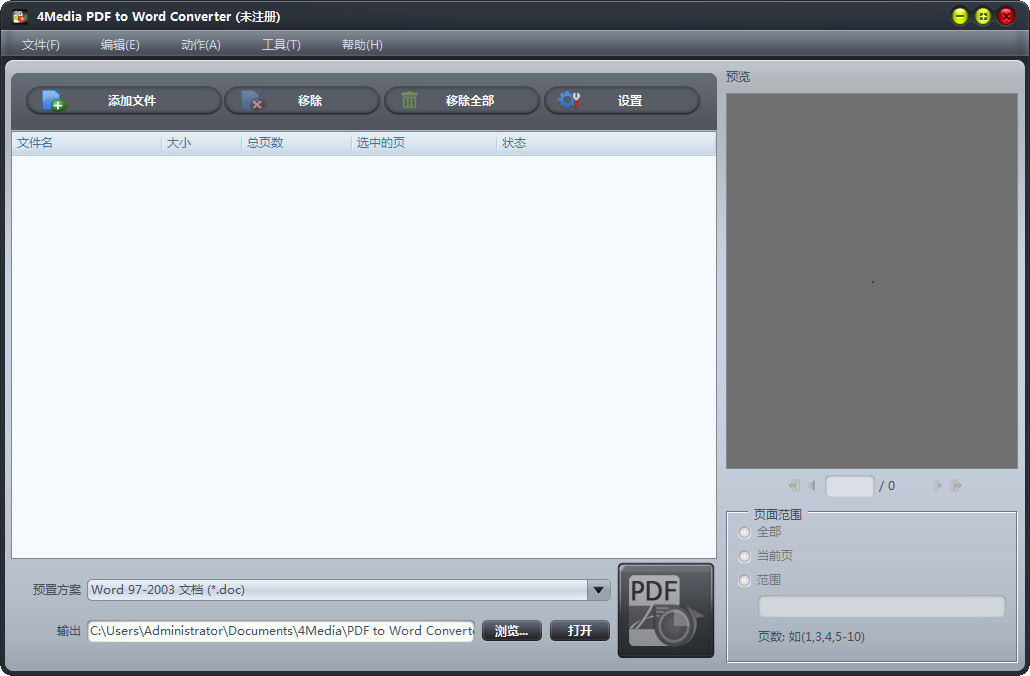
Task: Click the Open (打开) output folder button
Action: tap(579, 631)
